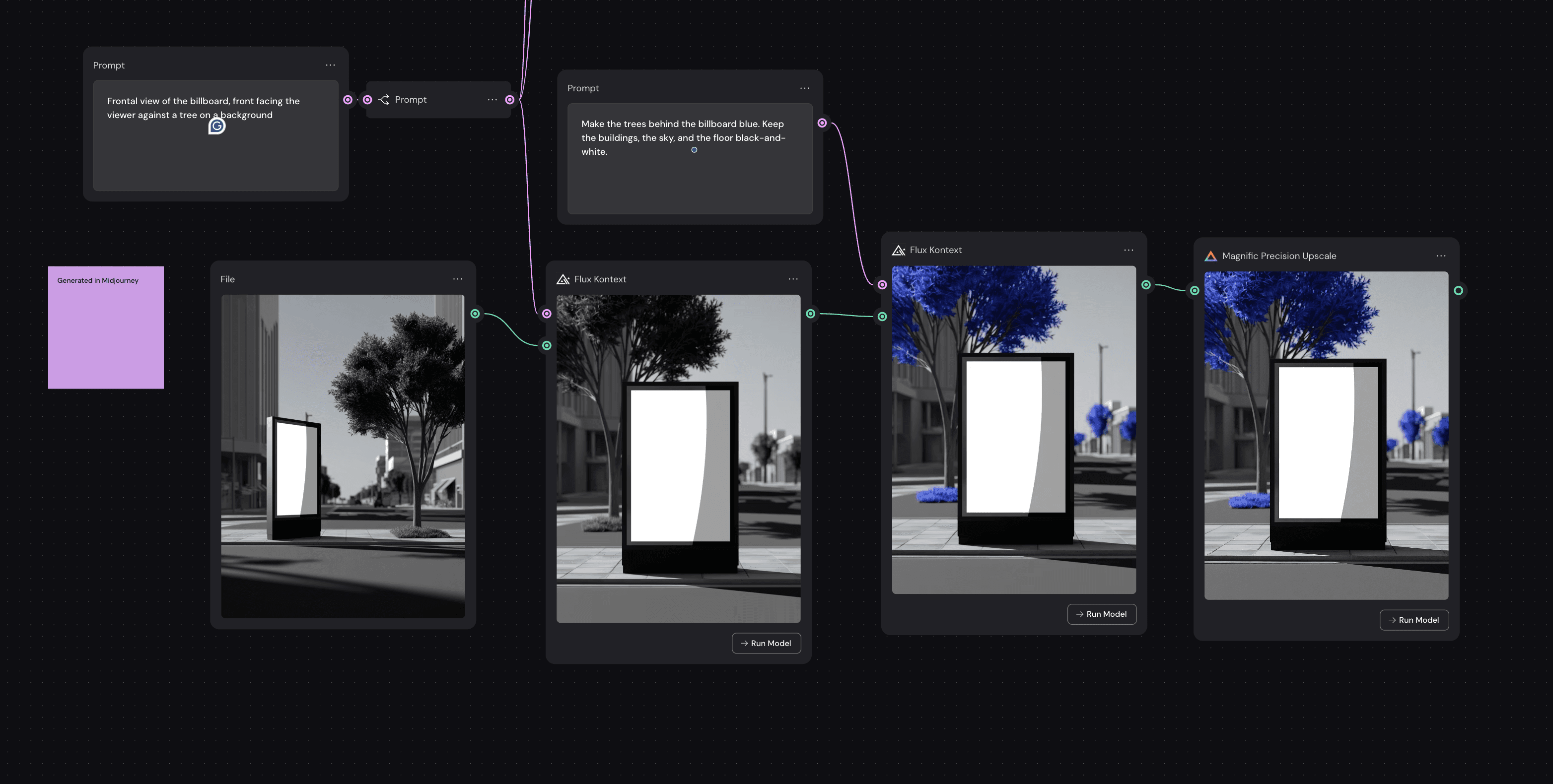Click the pink input port on the first Flux Kontext node
Image resolution: width=1553 pixels, height=784 pixels.
coord(546,314)
